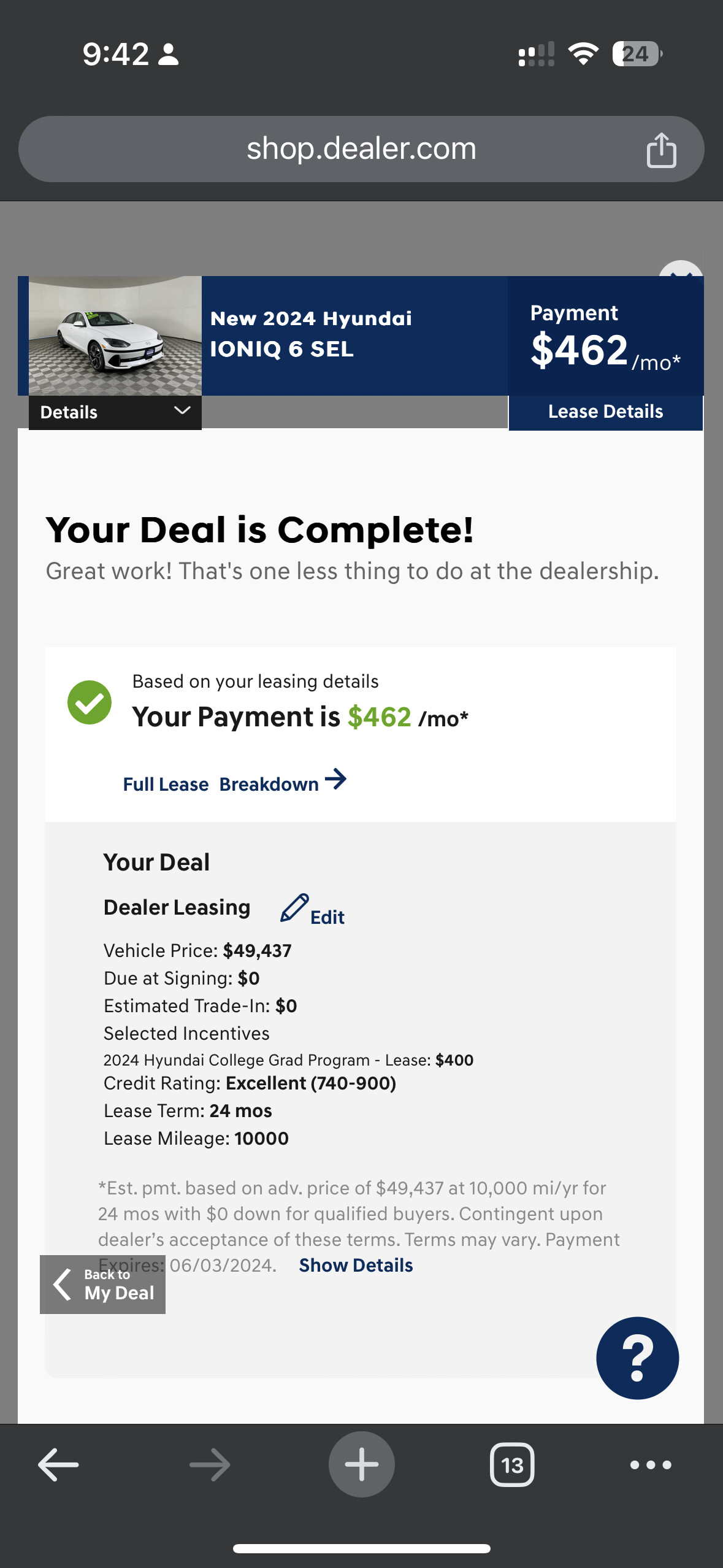Expand Show Details disclaimer
The height and width of the screenshot is (1568, 723).
pyautogui.click(x=356, y=1266)
